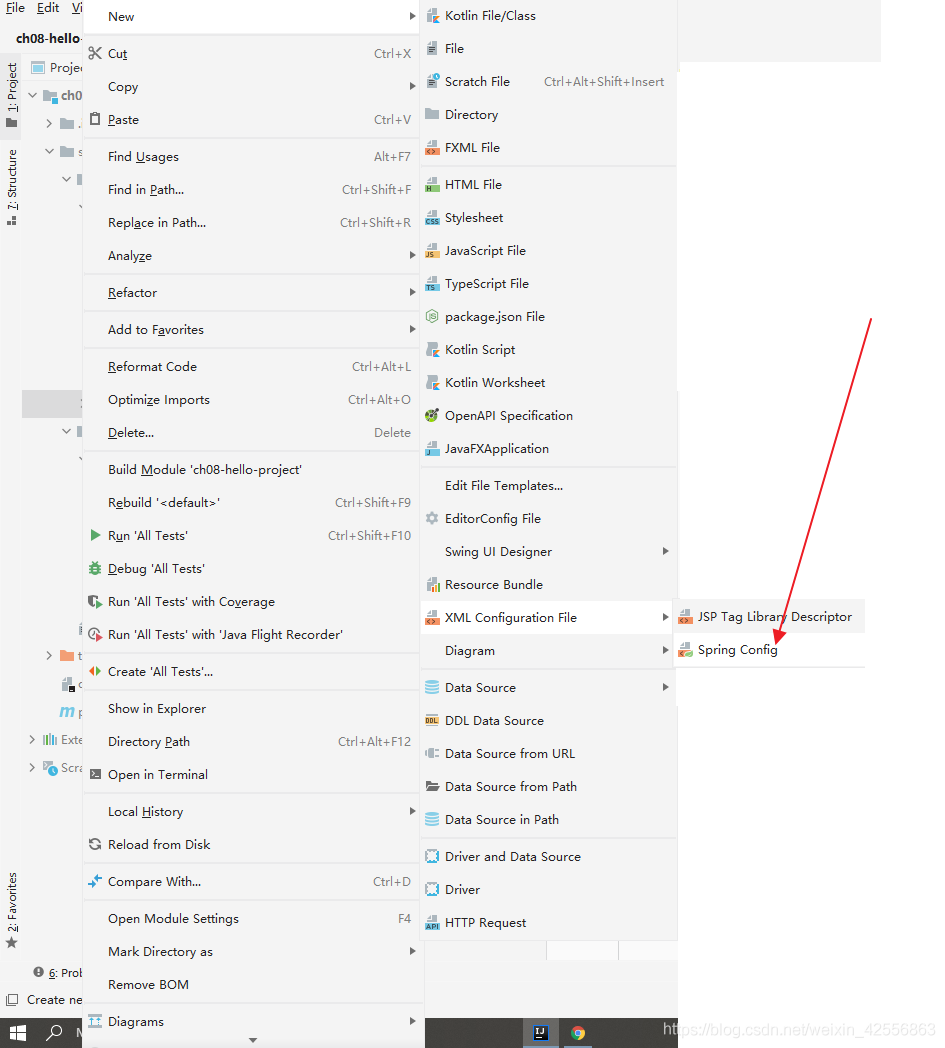945x1048 pixels.
Task: Open the Structure tool window tab
Action: (11, 187)
